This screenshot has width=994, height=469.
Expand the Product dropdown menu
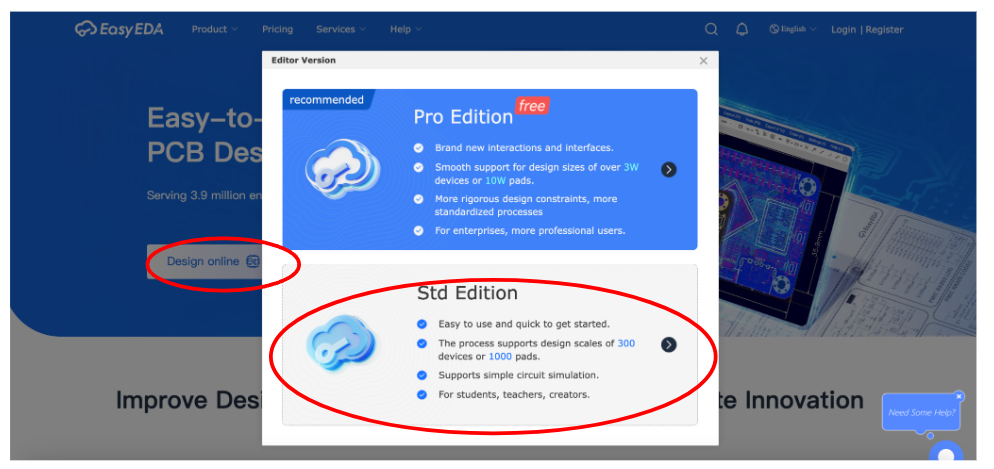click(214, 29)
